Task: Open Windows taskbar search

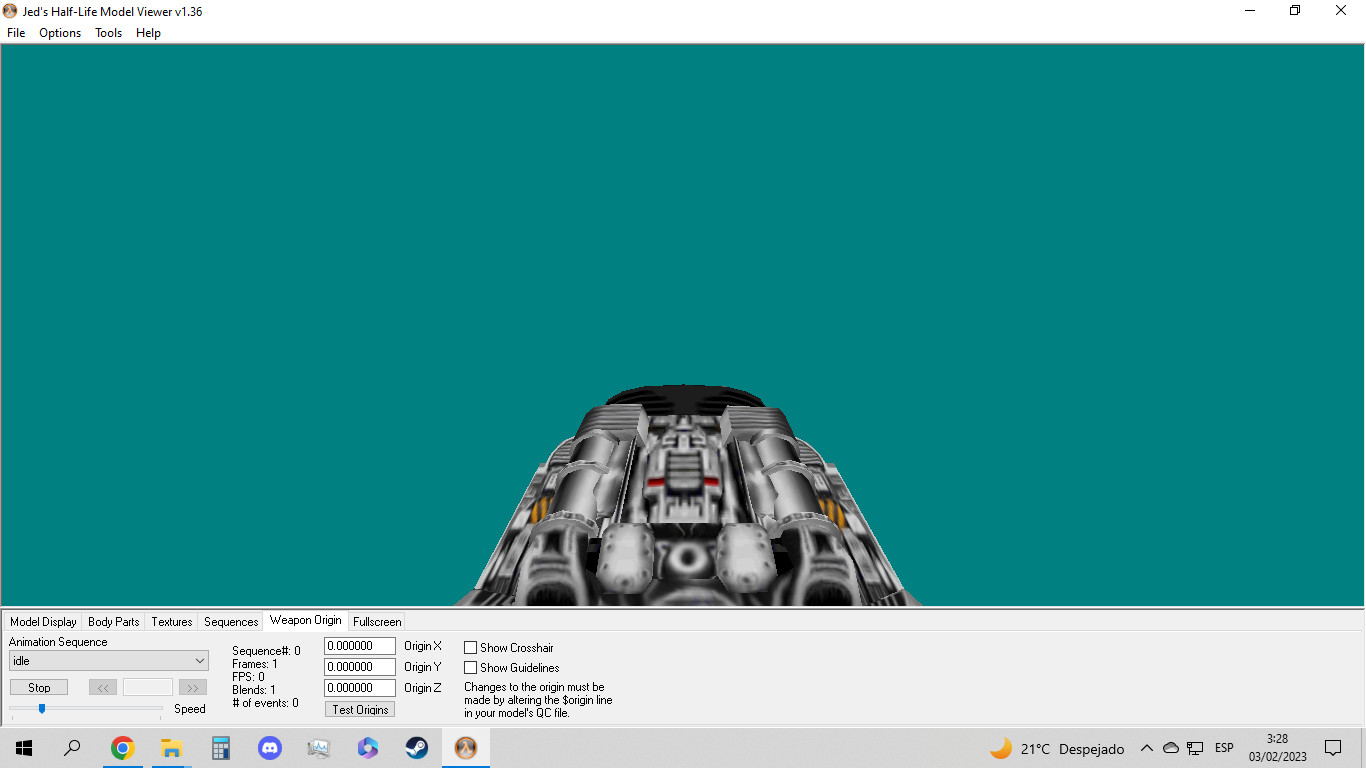Action: coord(72,748)
